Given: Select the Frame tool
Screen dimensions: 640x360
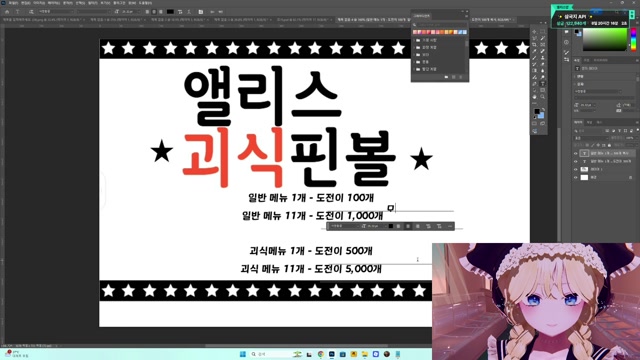Looking at the screenshot, I should [542, 44].
